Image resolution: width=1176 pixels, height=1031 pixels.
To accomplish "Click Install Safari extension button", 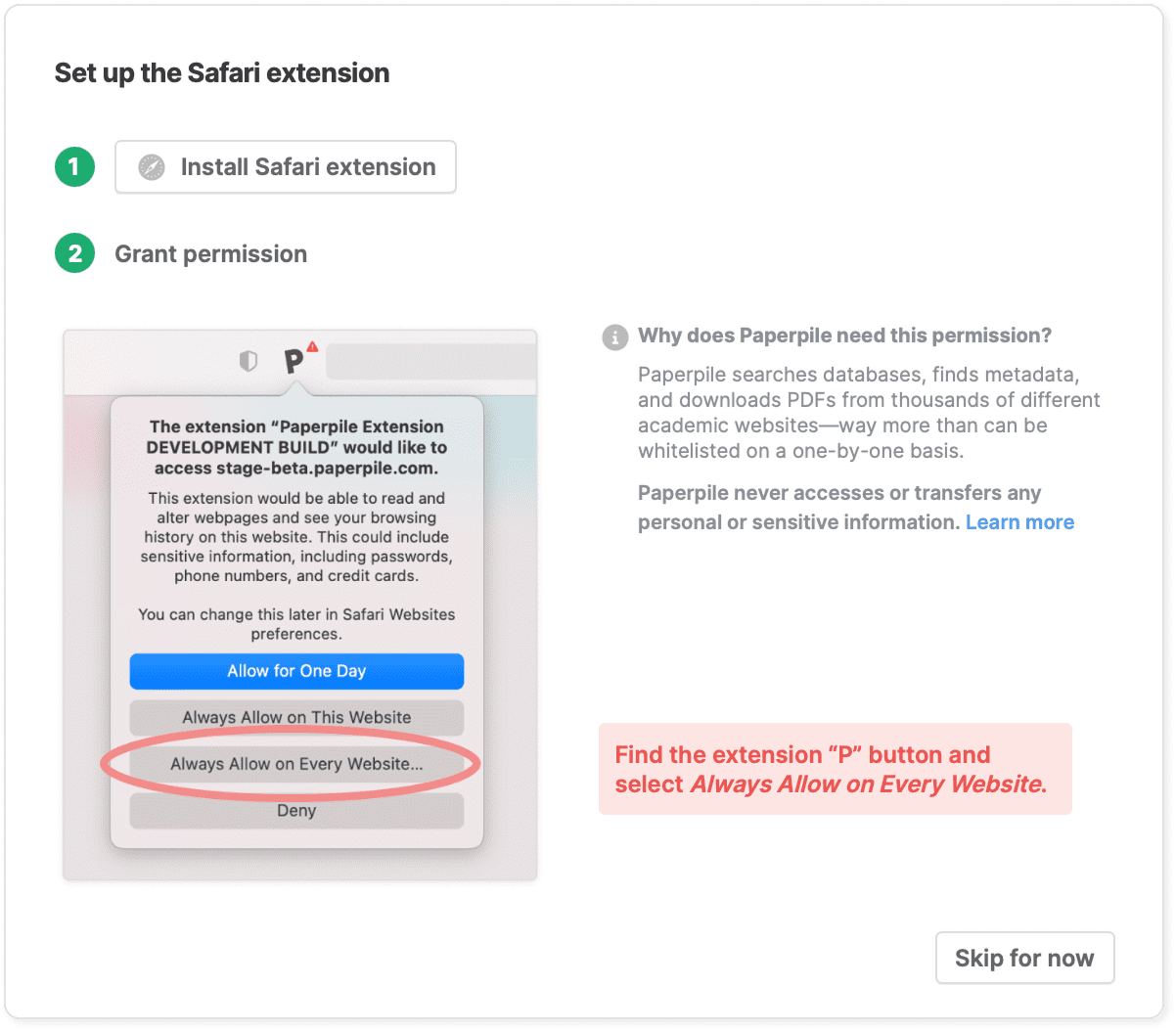I will pos(286,167).
